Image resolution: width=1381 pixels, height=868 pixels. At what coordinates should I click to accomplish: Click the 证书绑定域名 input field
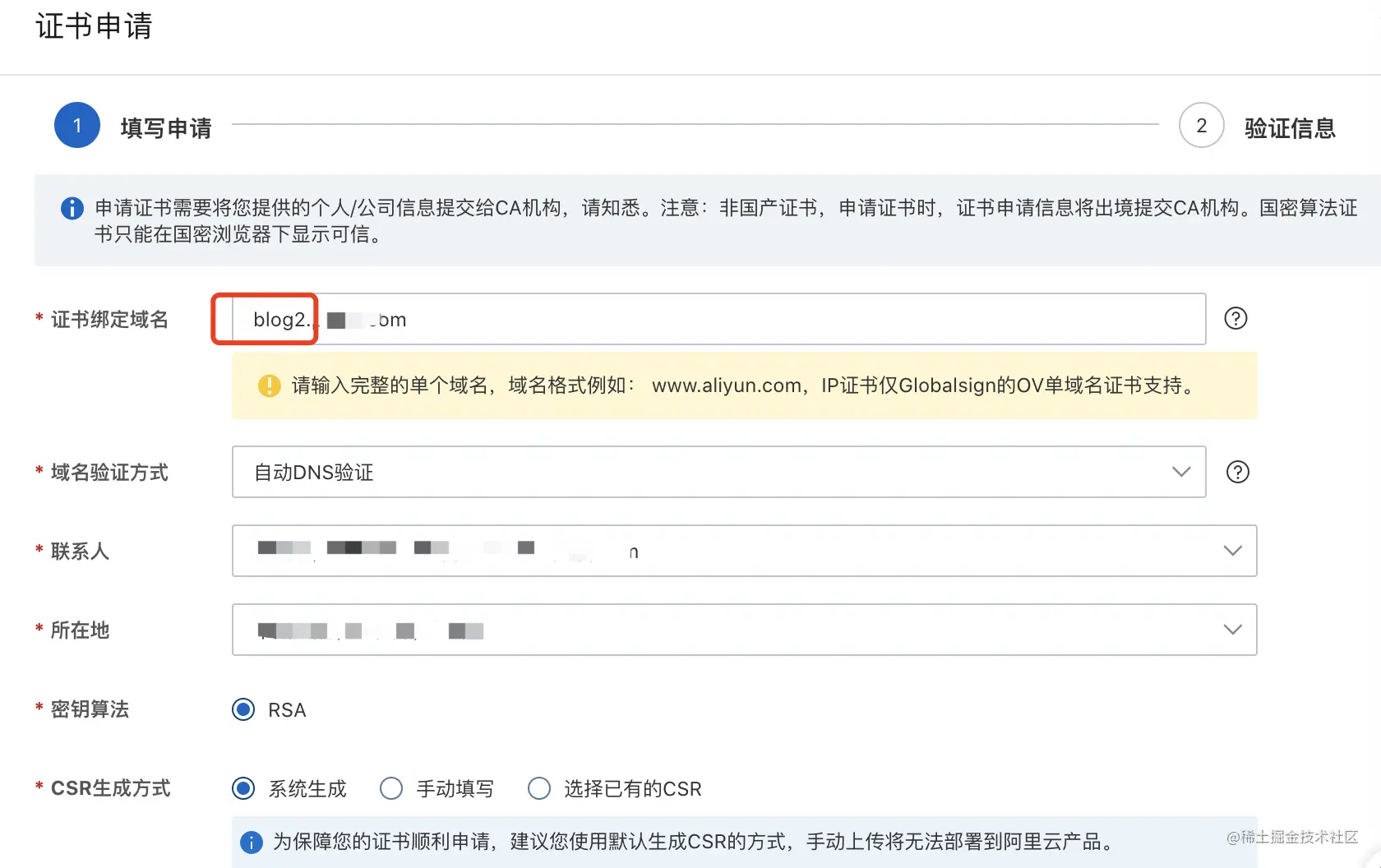pyautogui.click(x=719, y=319)
